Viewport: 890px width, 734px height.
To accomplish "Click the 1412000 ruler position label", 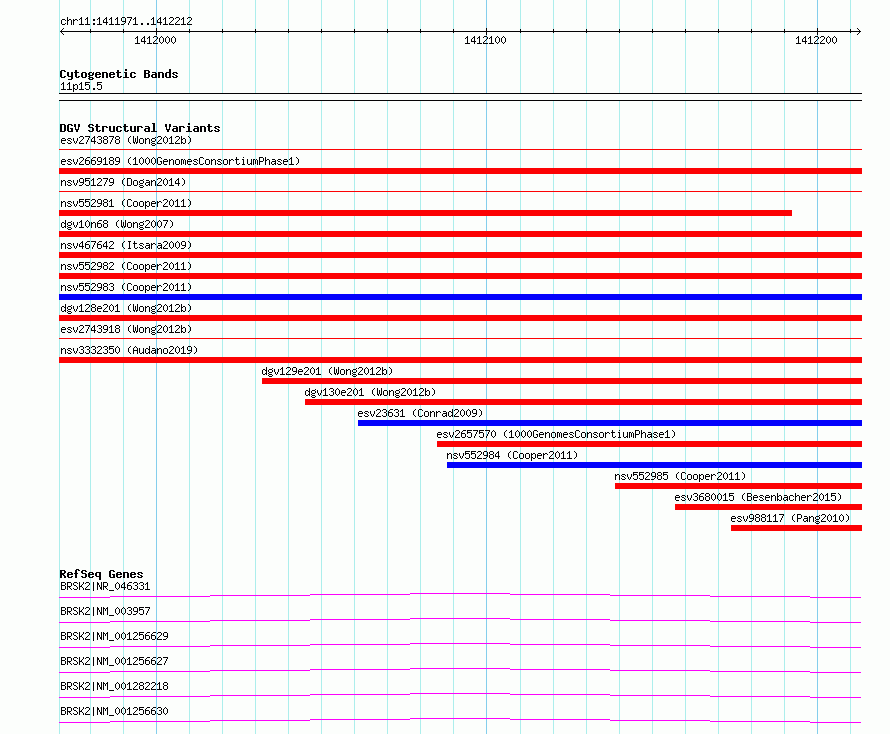I will [x=155, y=40].
